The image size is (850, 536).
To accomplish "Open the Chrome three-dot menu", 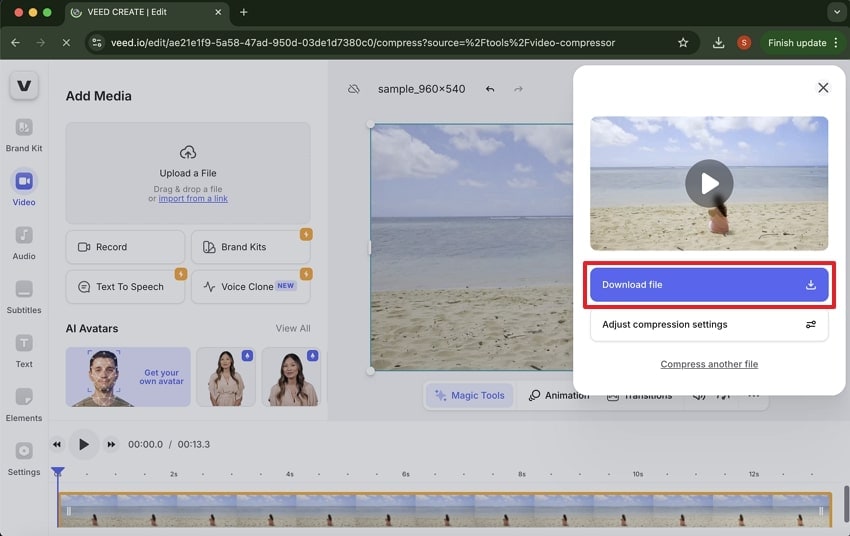I will (836, 42).
